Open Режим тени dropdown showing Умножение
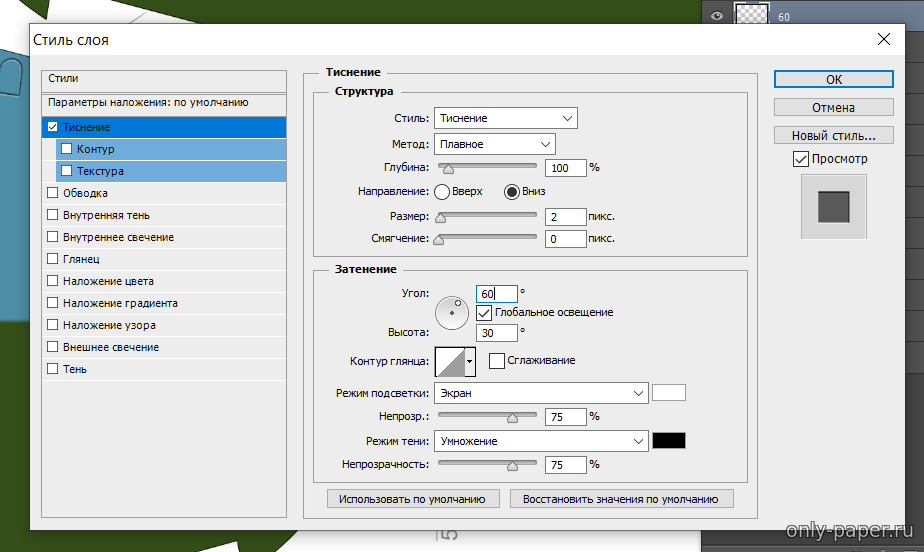The height and width of the screenshot is (552, 924). point(541,441)
